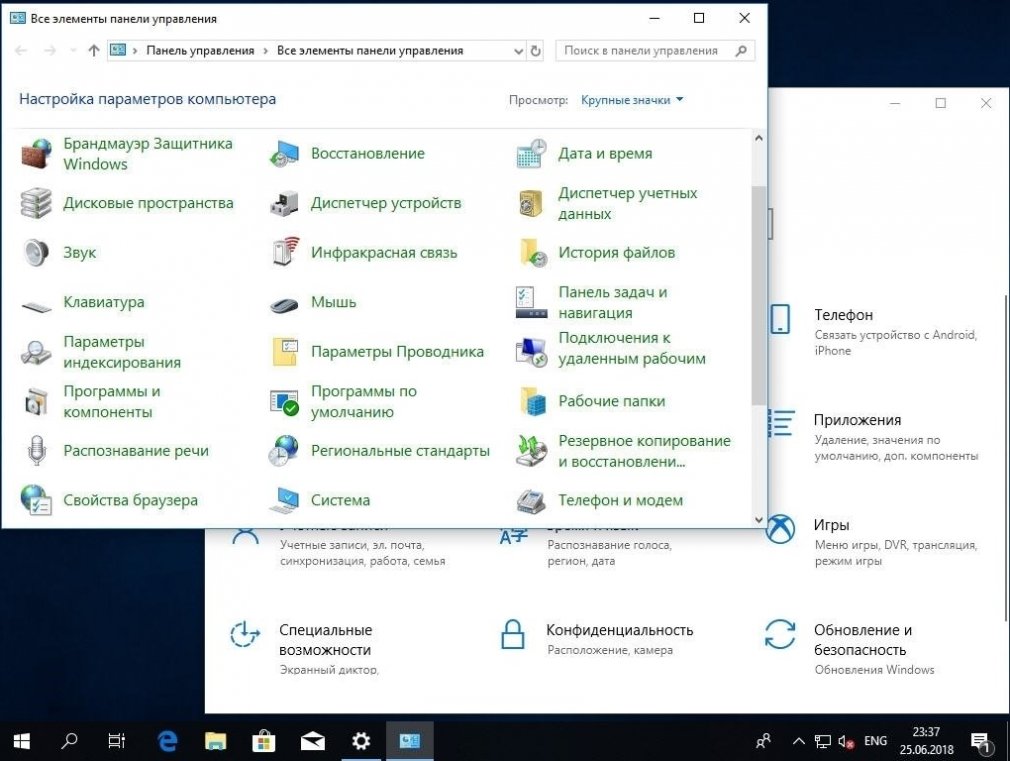Open recent locations dropdown arrow

tap(73, 51)
